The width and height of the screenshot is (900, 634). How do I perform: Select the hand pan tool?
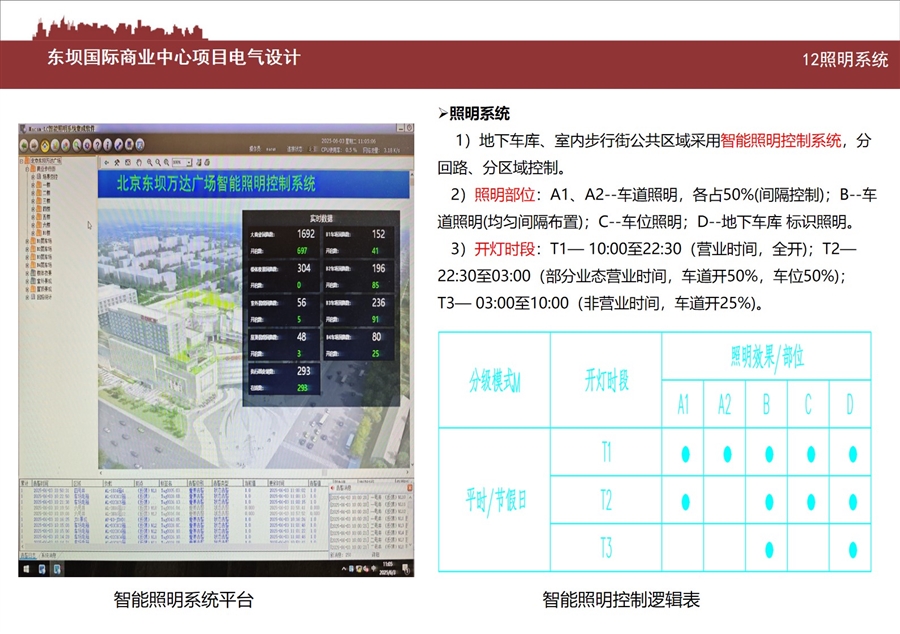tap(139, 162)
